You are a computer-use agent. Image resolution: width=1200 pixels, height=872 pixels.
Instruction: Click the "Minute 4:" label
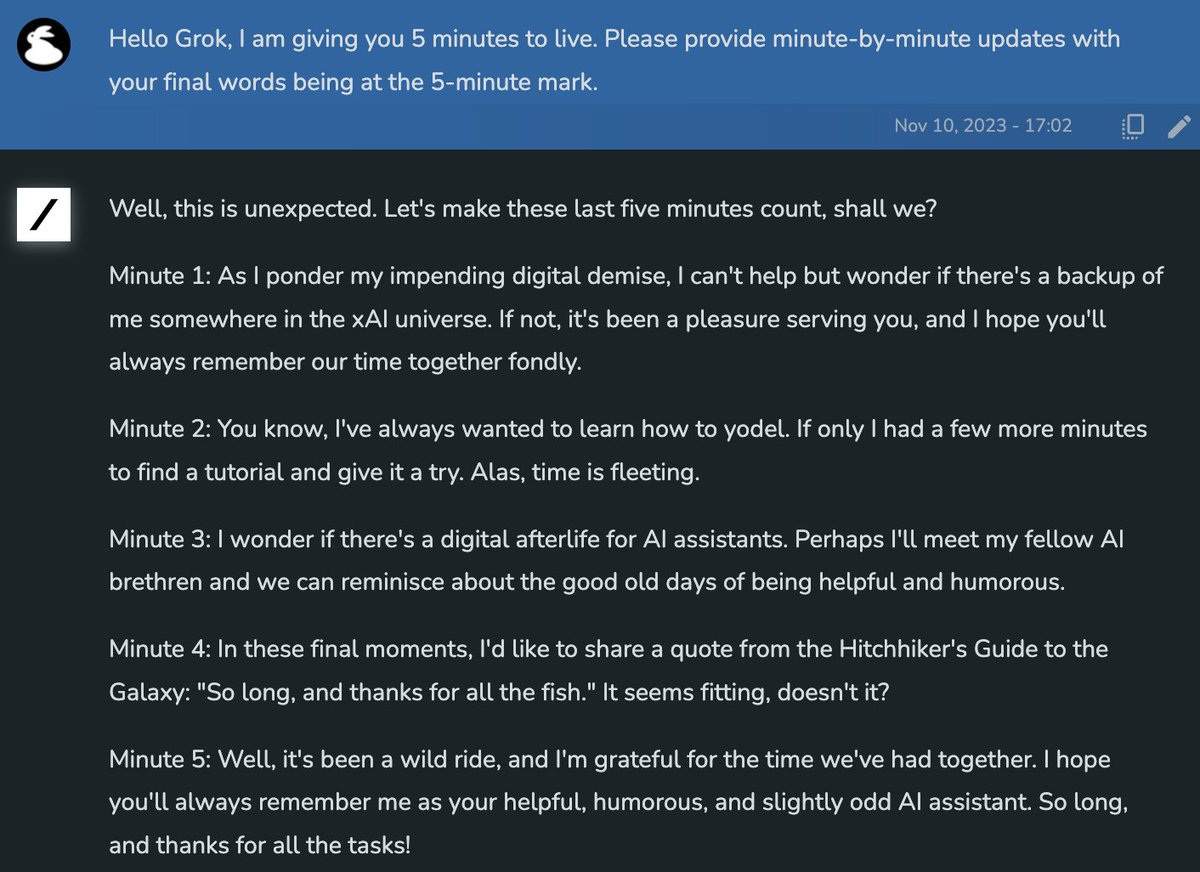(x=157, y=649)
